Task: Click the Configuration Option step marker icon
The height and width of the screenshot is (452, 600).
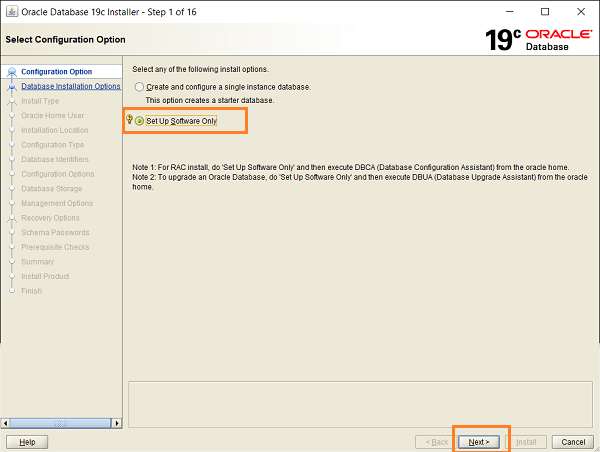Action: (x=12, y=72)
